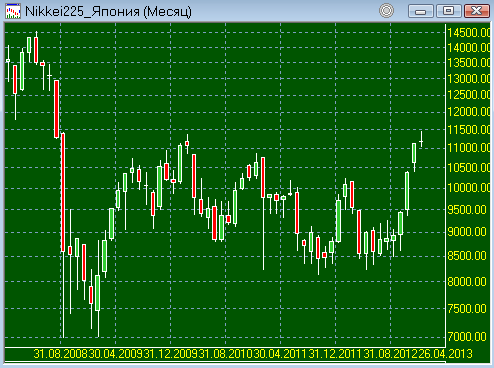Click the round target icon in title bar
This screenshot has width=494, height=368.
point(387,11)
